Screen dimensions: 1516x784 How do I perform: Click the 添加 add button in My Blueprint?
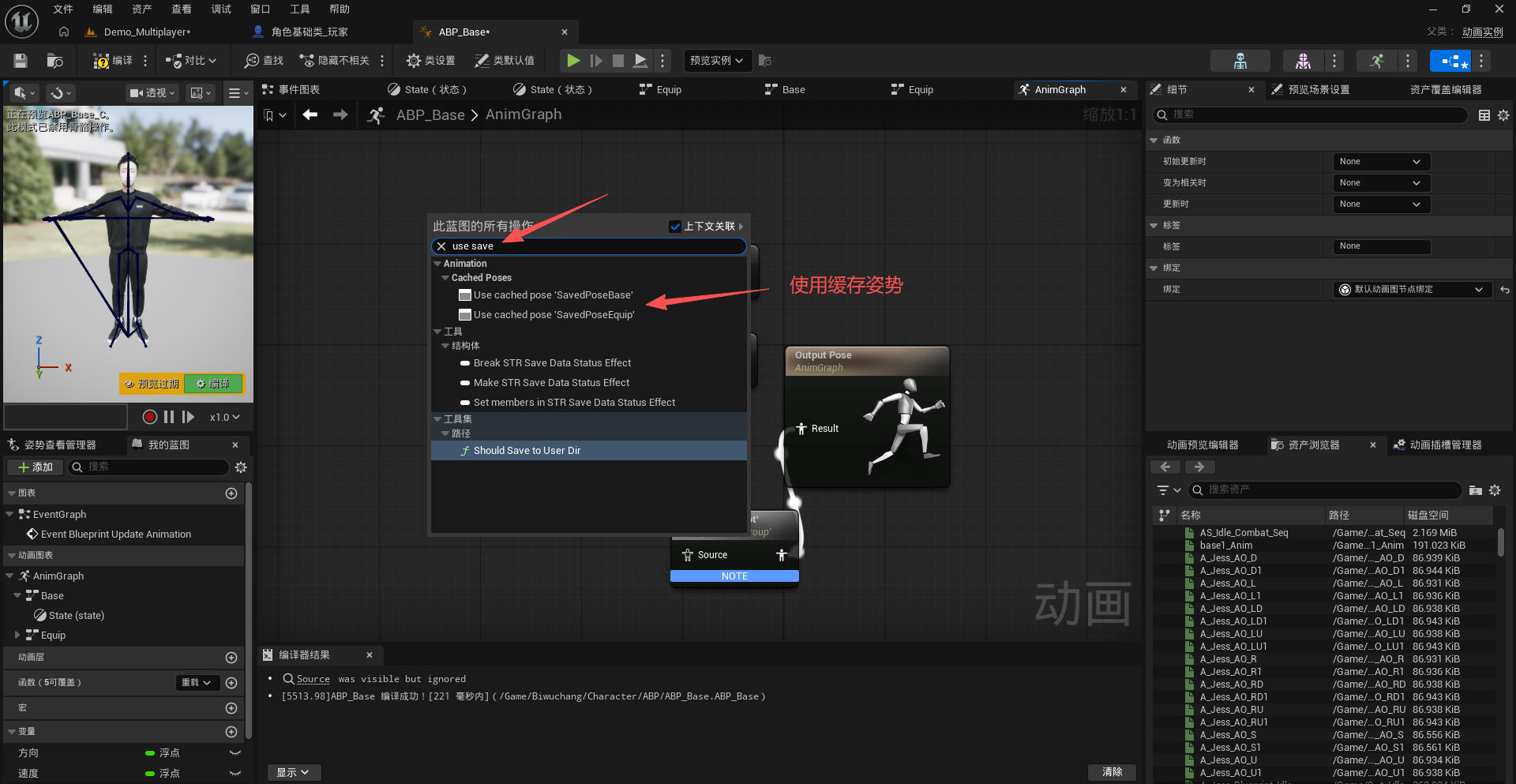pyautogui.click(x=36, y=467)
